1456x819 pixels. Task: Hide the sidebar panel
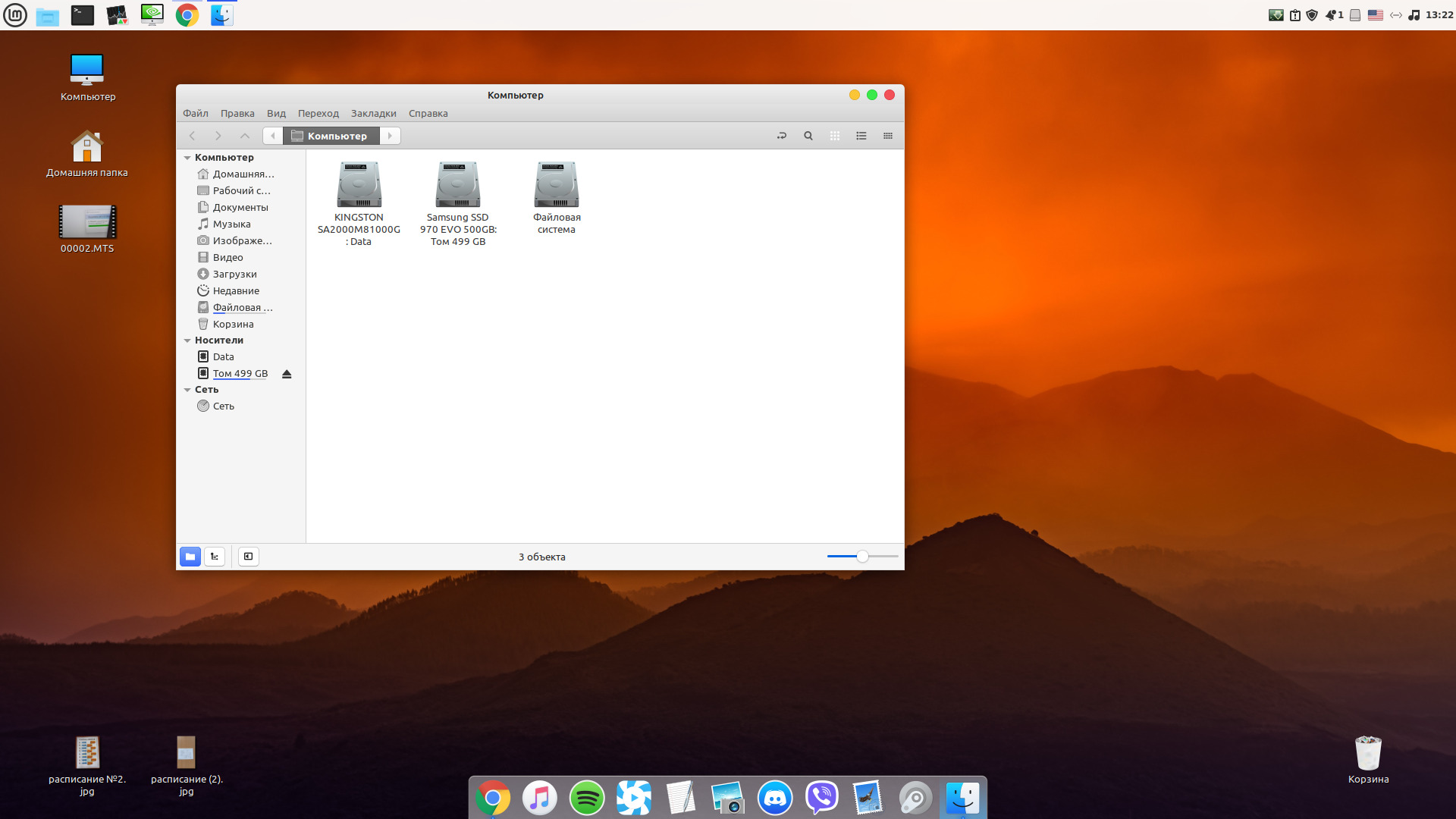248,557
